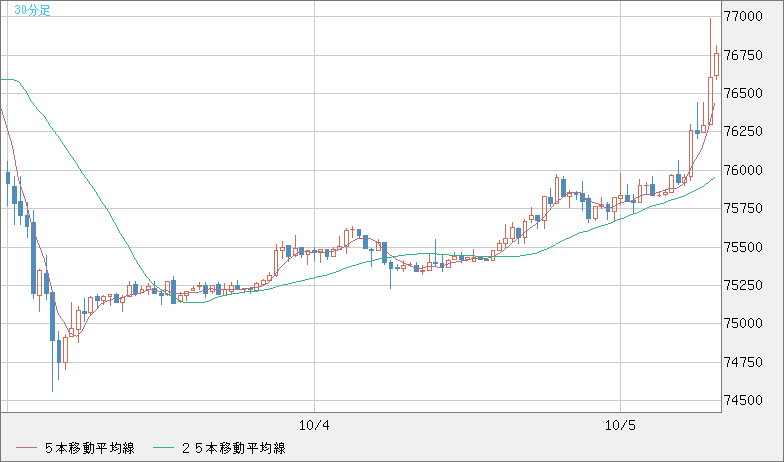Select the 75750 price axis label

(x=744, y=208)
